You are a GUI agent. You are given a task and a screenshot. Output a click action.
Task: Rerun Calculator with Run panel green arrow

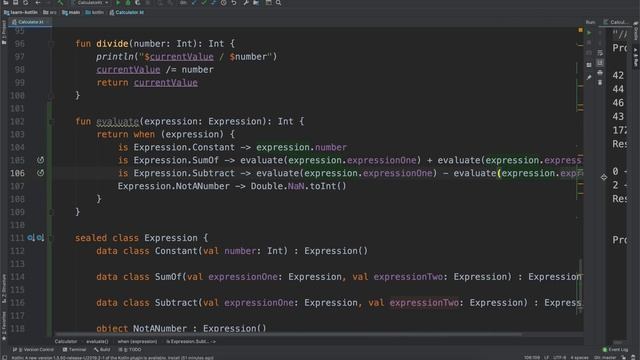pyautogui.click(x=589, y=33)
